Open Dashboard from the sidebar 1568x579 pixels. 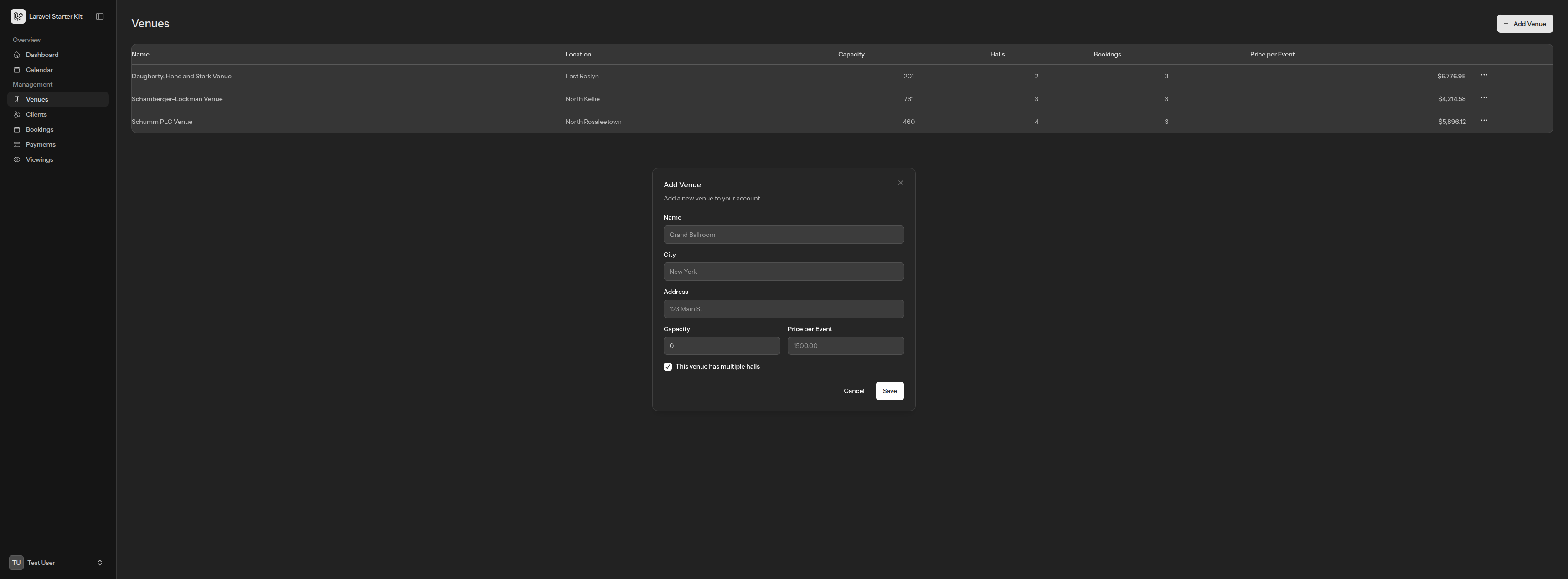coord(42,55)
